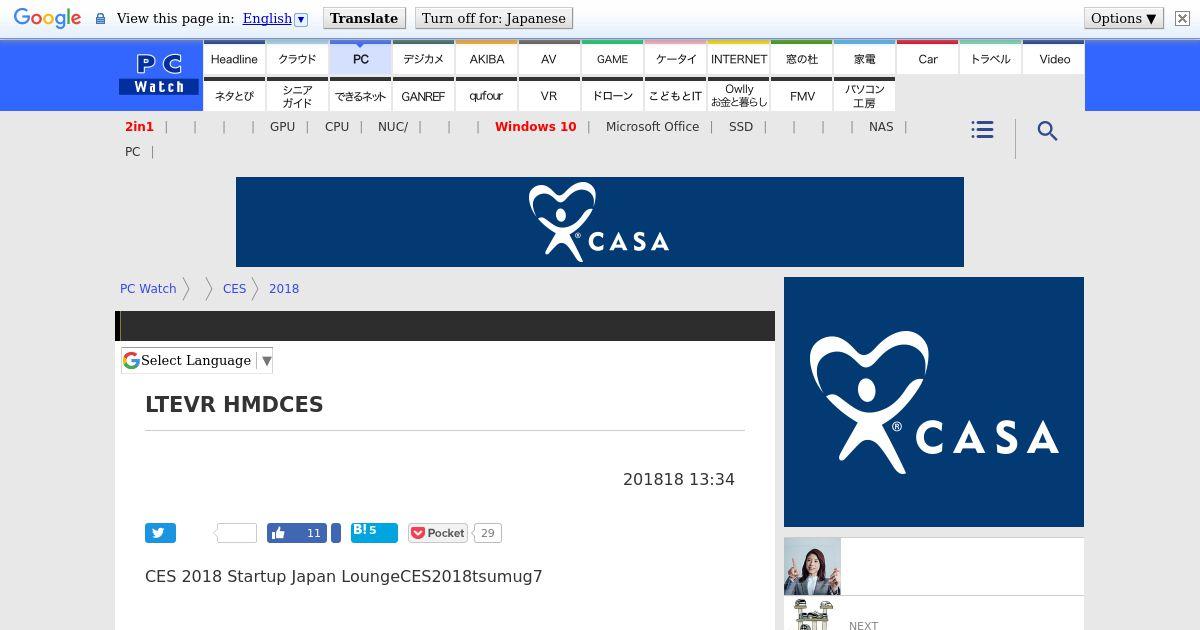Open the Headline tab

click(234, 58)
